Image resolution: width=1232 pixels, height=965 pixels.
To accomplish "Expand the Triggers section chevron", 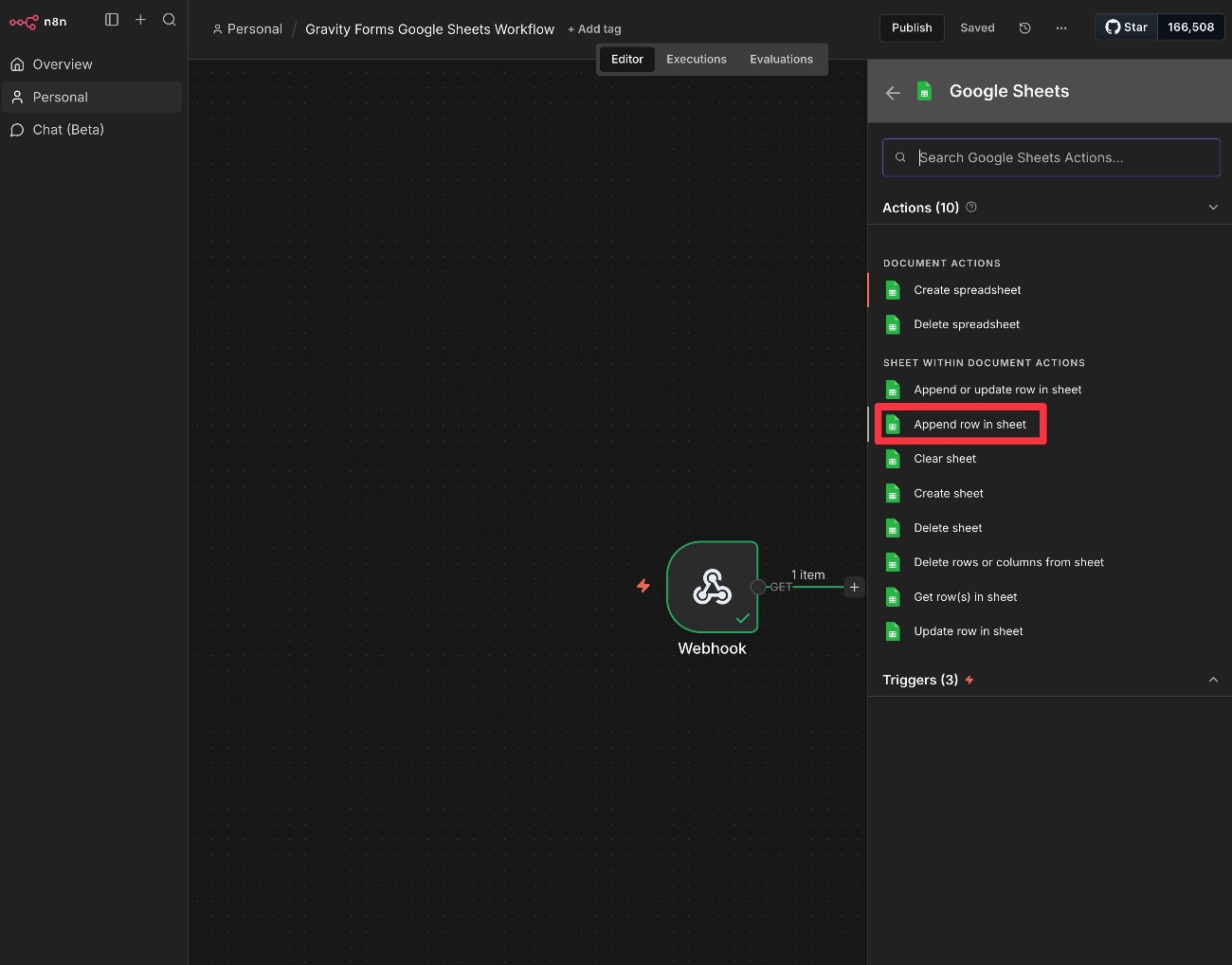I will [1213, 680].
